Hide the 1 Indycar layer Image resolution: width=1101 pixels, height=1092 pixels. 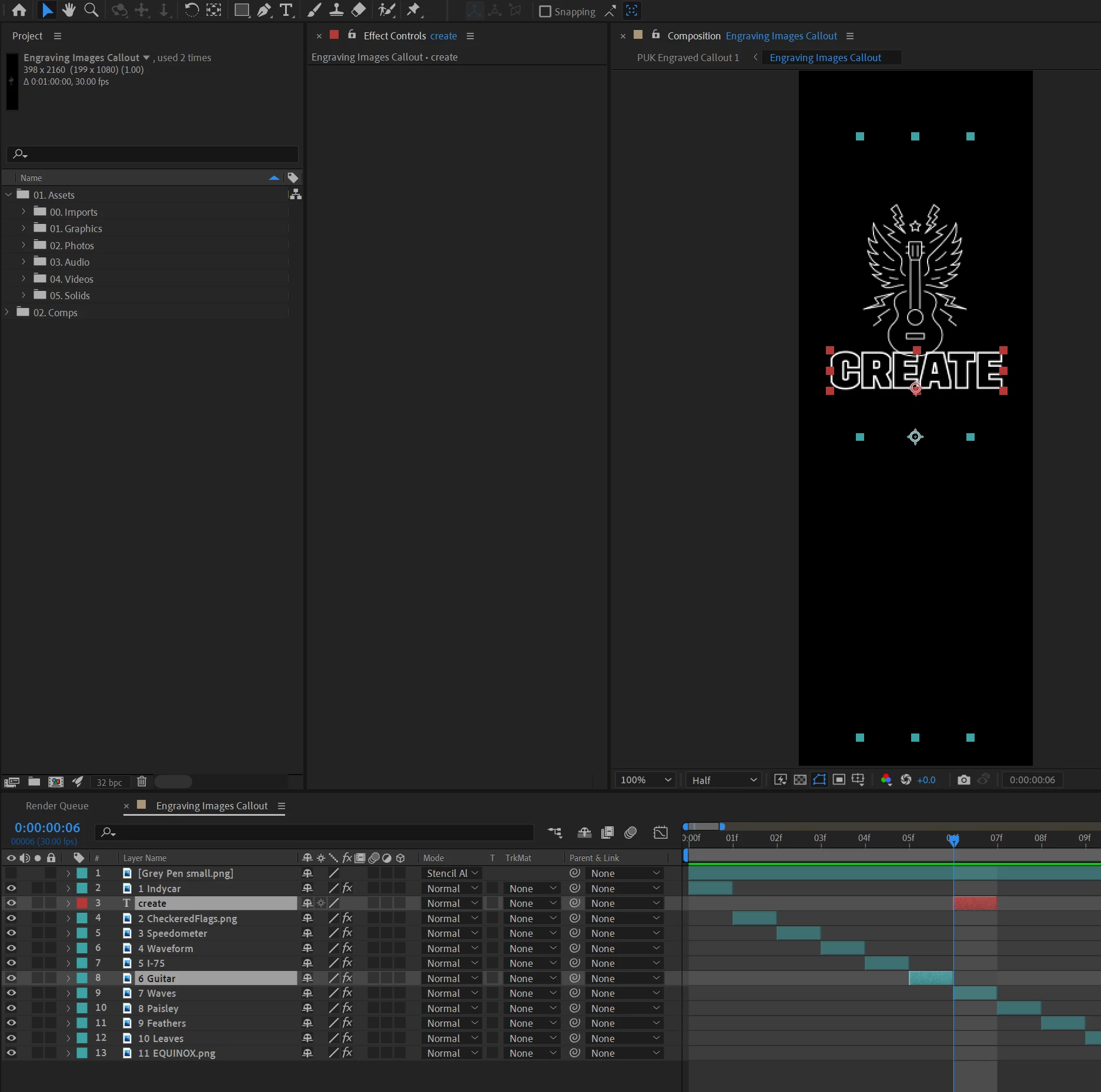[11, 888]
